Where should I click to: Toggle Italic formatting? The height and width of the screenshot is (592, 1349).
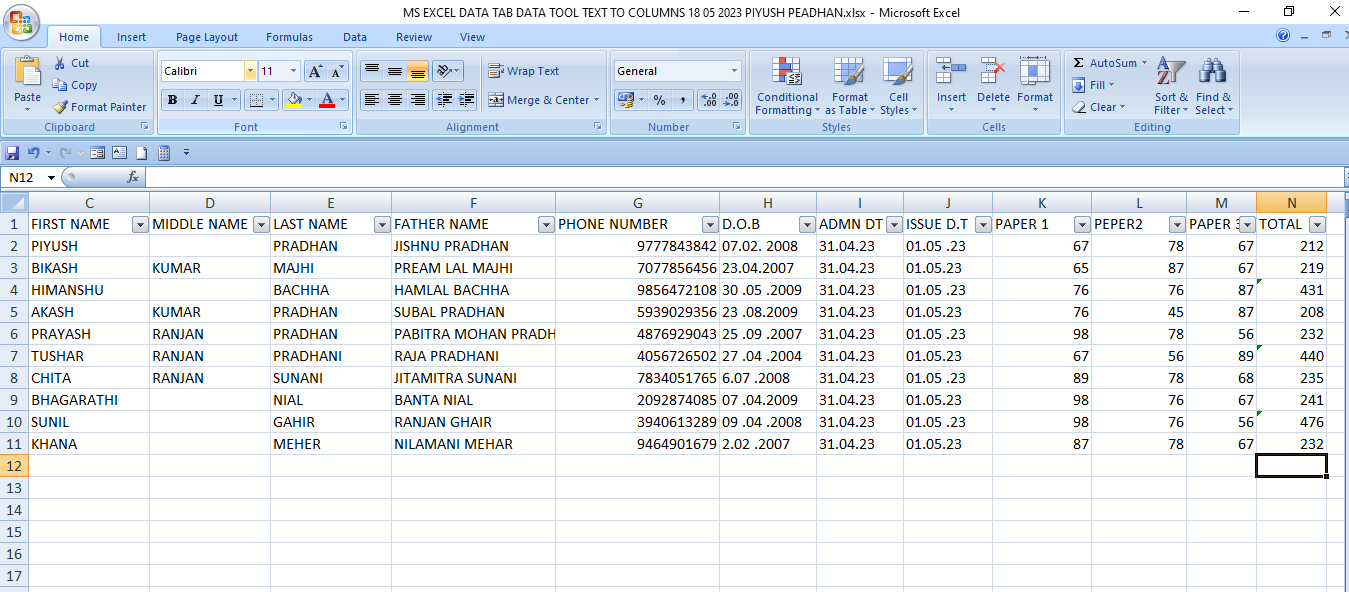(195, 100)
